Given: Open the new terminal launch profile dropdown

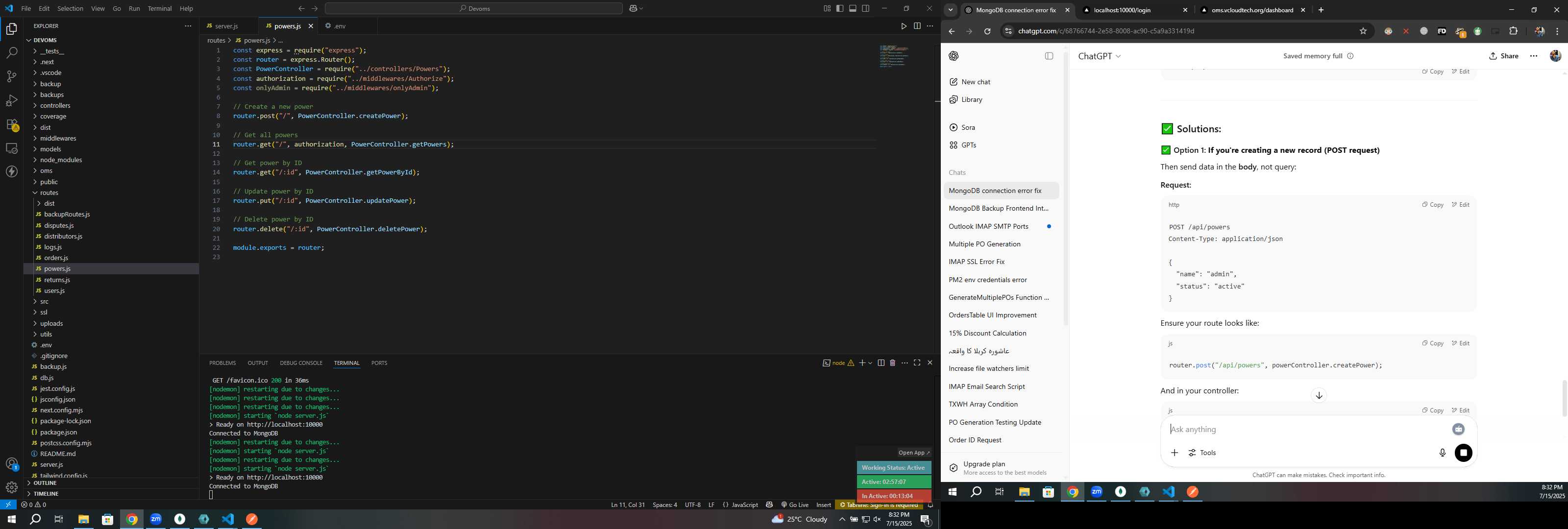Looking at the screenshot, I should (870, 363).
